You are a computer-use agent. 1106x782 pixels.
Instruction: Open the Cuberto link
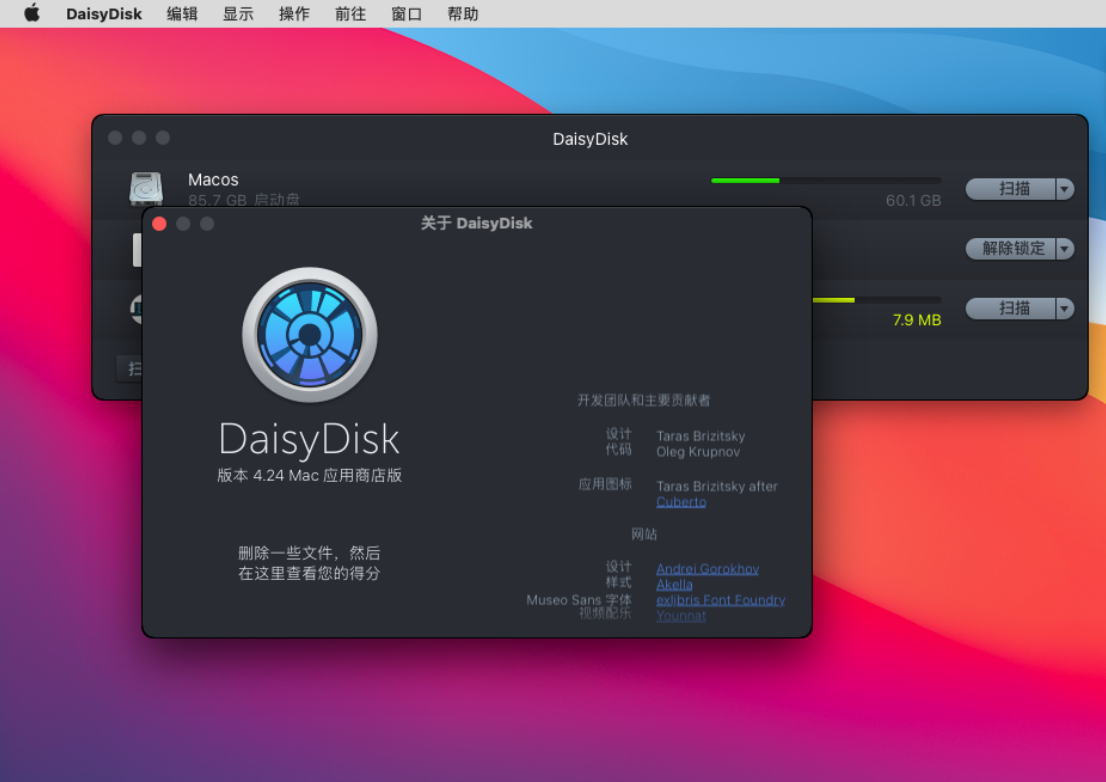pyautogui.click(x=681, y=502)
